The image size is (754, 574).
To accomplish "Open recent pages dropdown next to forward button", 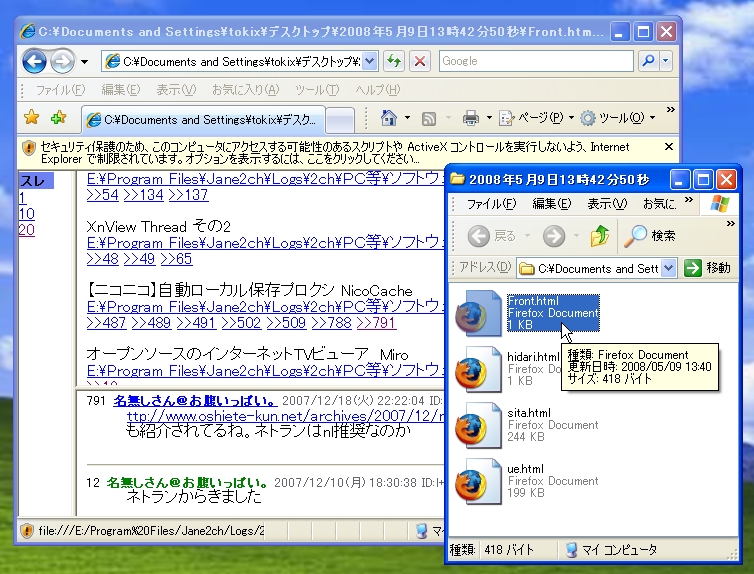I will click(85, 62).
